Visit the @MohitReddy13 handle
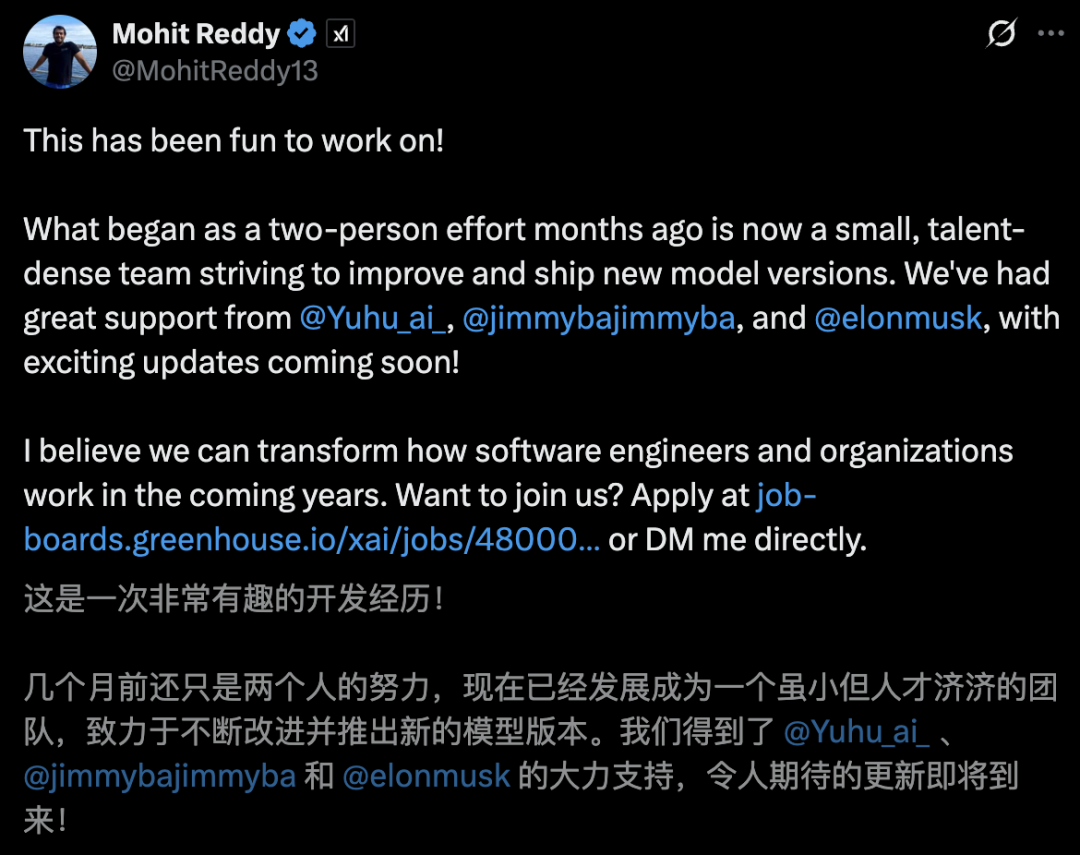1080x855 pixels. click(215, 70)
